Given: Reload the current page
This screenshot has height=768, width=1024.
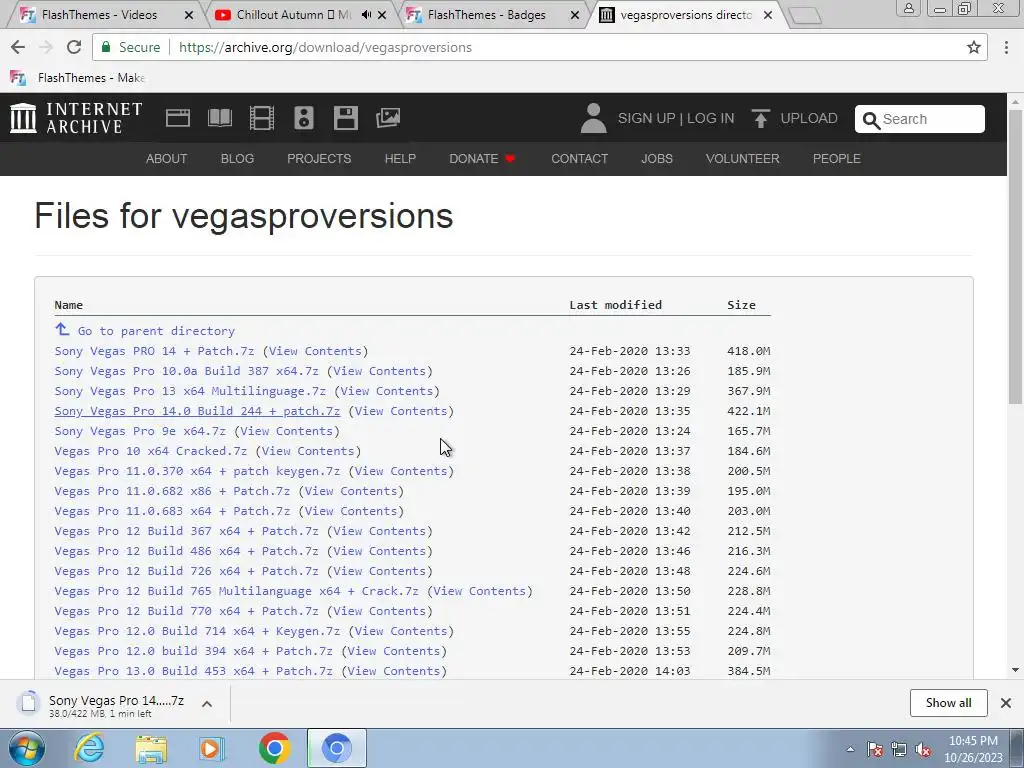Looking at the screenshot, I should pyautogui.click(x=74, y=47).
